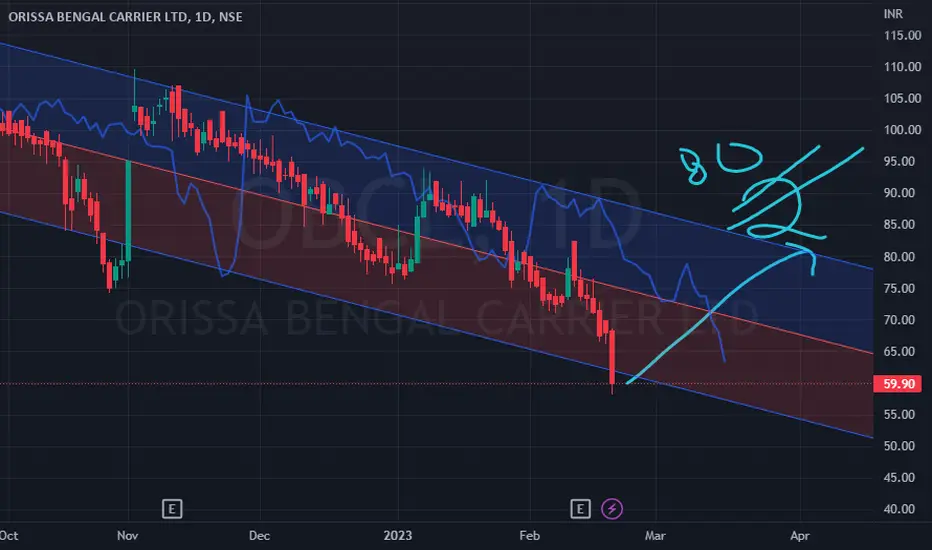Click the 40.00 price axis label

(x=899, y=509)
